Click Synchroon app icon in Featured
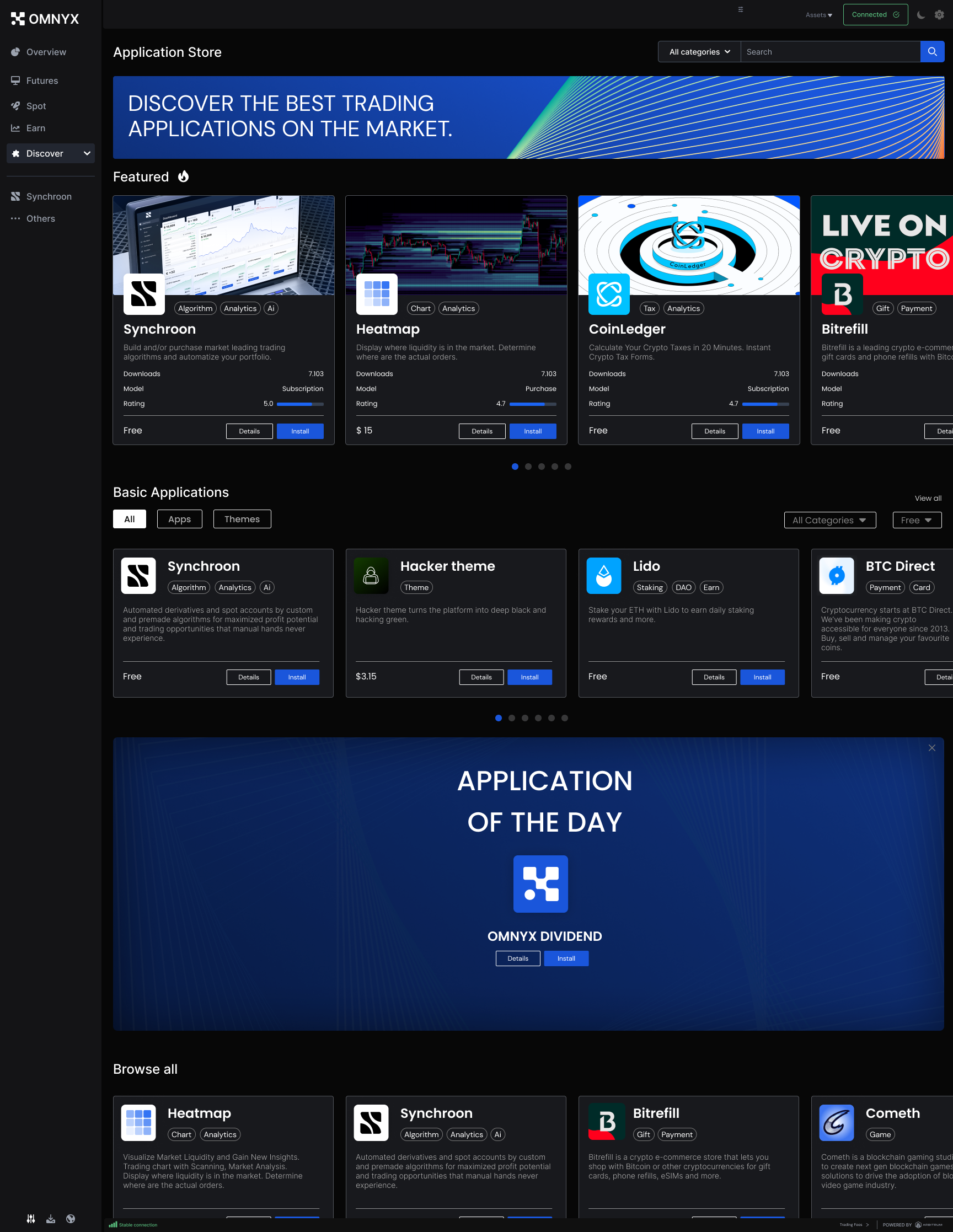 (144, 294)
